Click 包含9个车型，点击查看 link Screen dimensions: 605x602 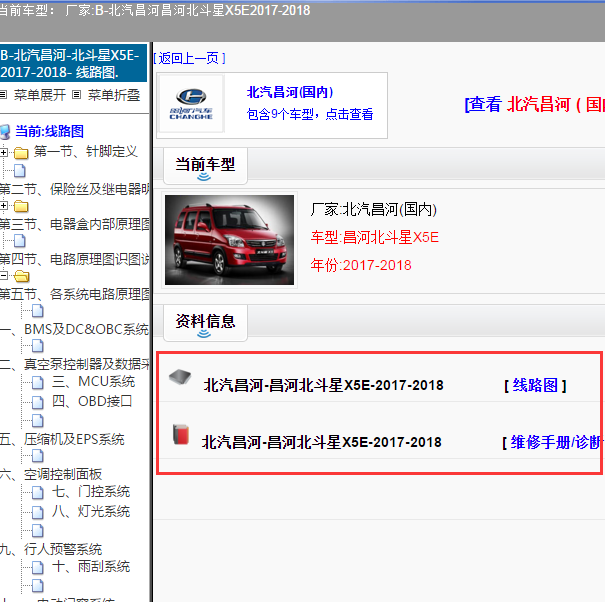pyautogui.click(x=310, y=114)
